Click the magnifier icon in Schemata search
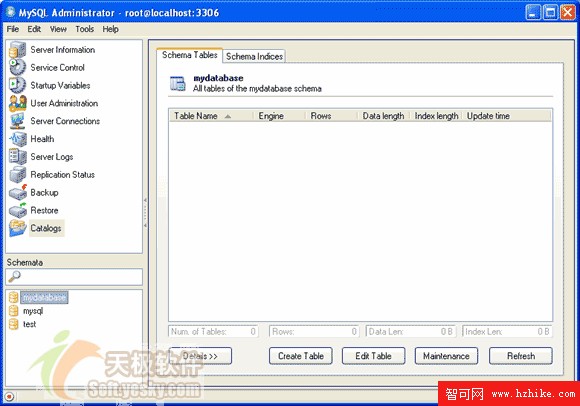 pyautogui.click(x=14, y=277)
